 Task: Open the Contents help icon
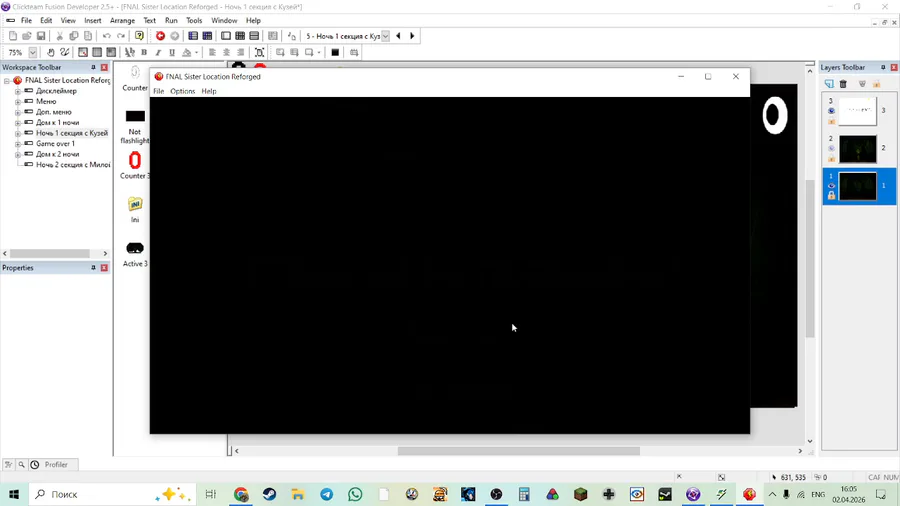pos(139,36)
